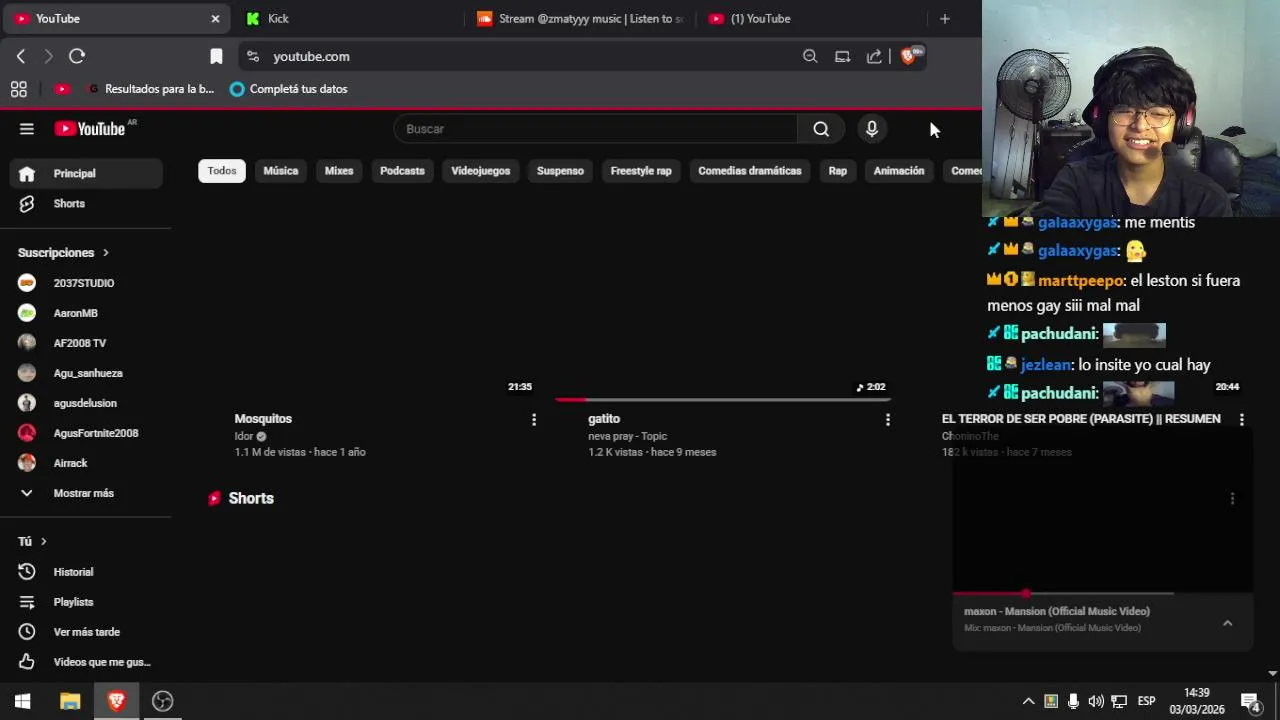Select the Todos filter chip
Screen dimensions: 1280x720
coord(222,171)
